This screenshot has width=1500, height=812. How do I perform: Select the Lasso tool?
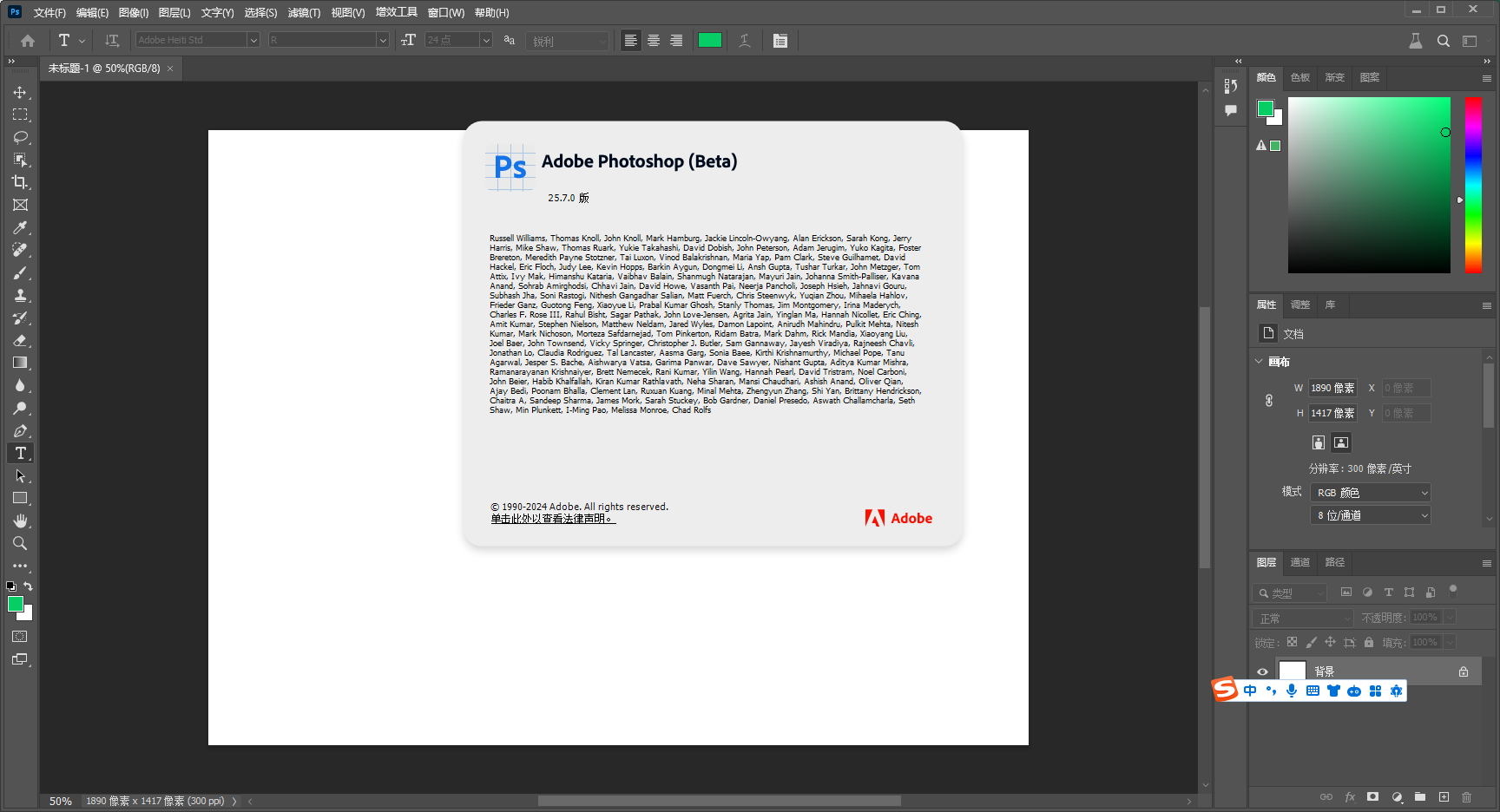20,137
